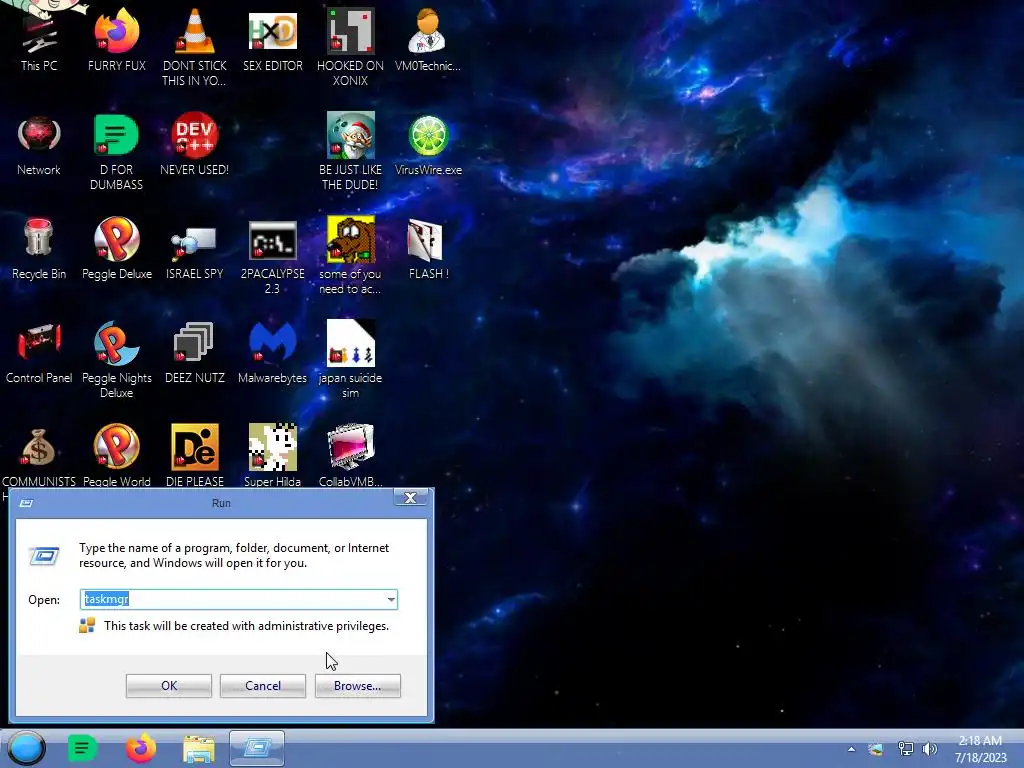Click the Run dialog title bar icon

27,503
